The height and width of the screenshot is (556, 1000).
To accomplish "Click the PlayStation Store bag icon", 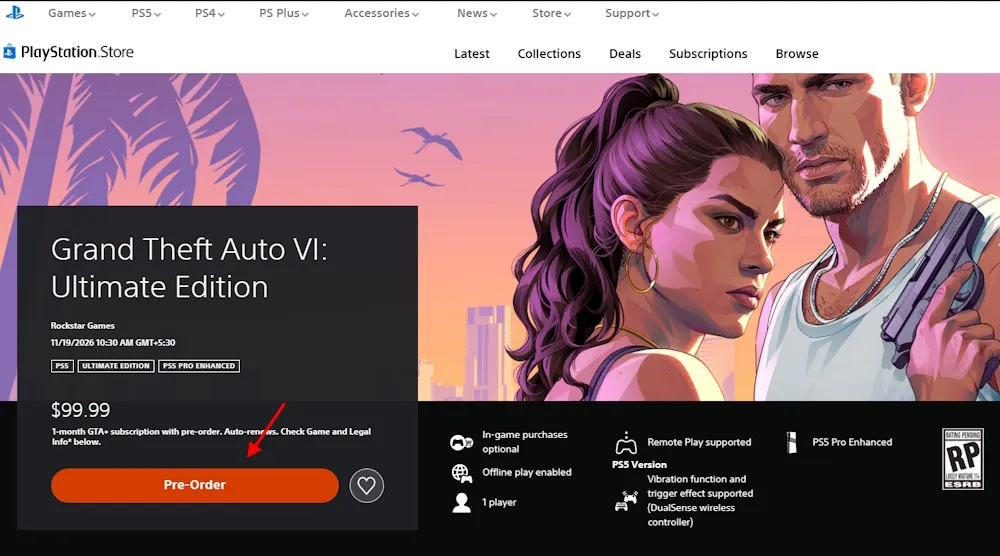I will click(x=9, y=52).
